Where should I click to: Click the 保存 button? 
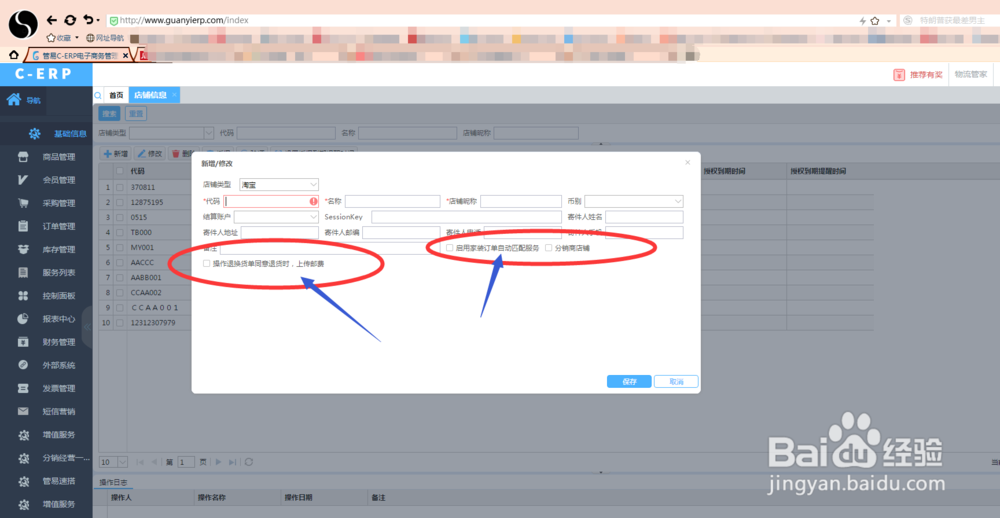[629, 381]
